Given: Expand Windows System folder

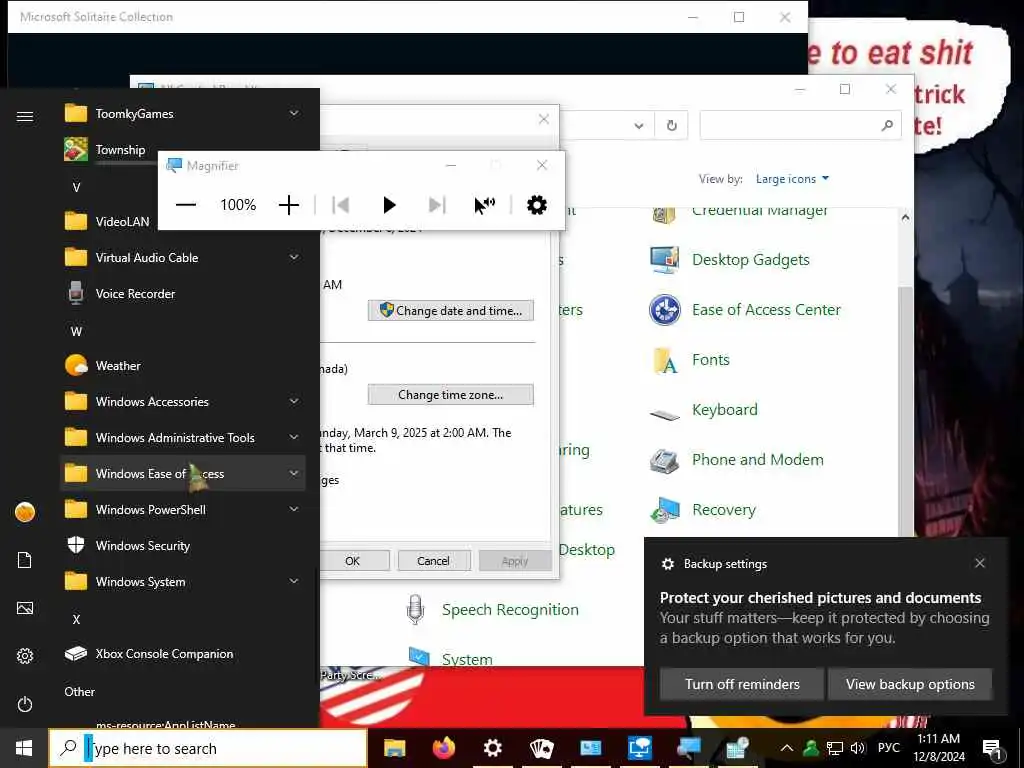Looking at the screenshot, I should click(294, 581).
